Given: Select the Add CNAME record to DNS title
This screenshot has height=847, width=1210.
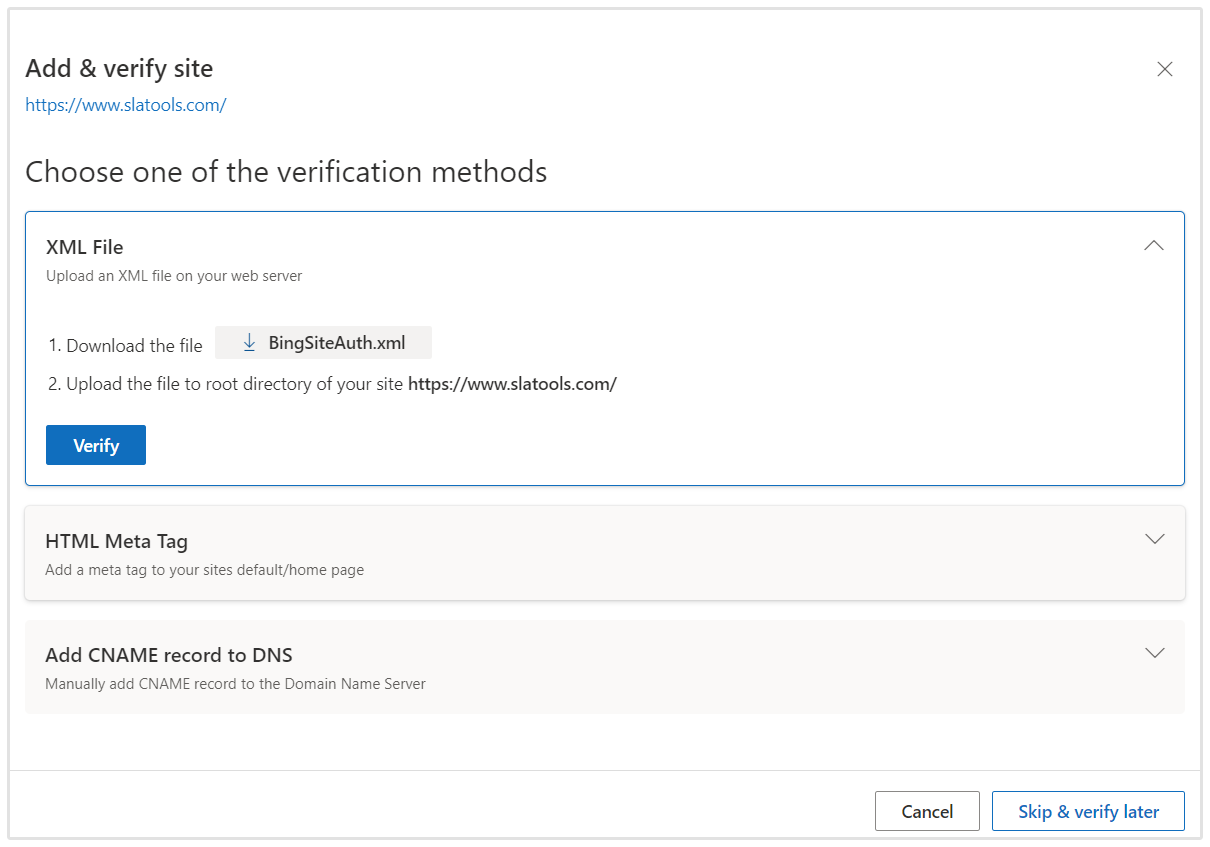Looking at the screenshot, I should tap(168, 655).
